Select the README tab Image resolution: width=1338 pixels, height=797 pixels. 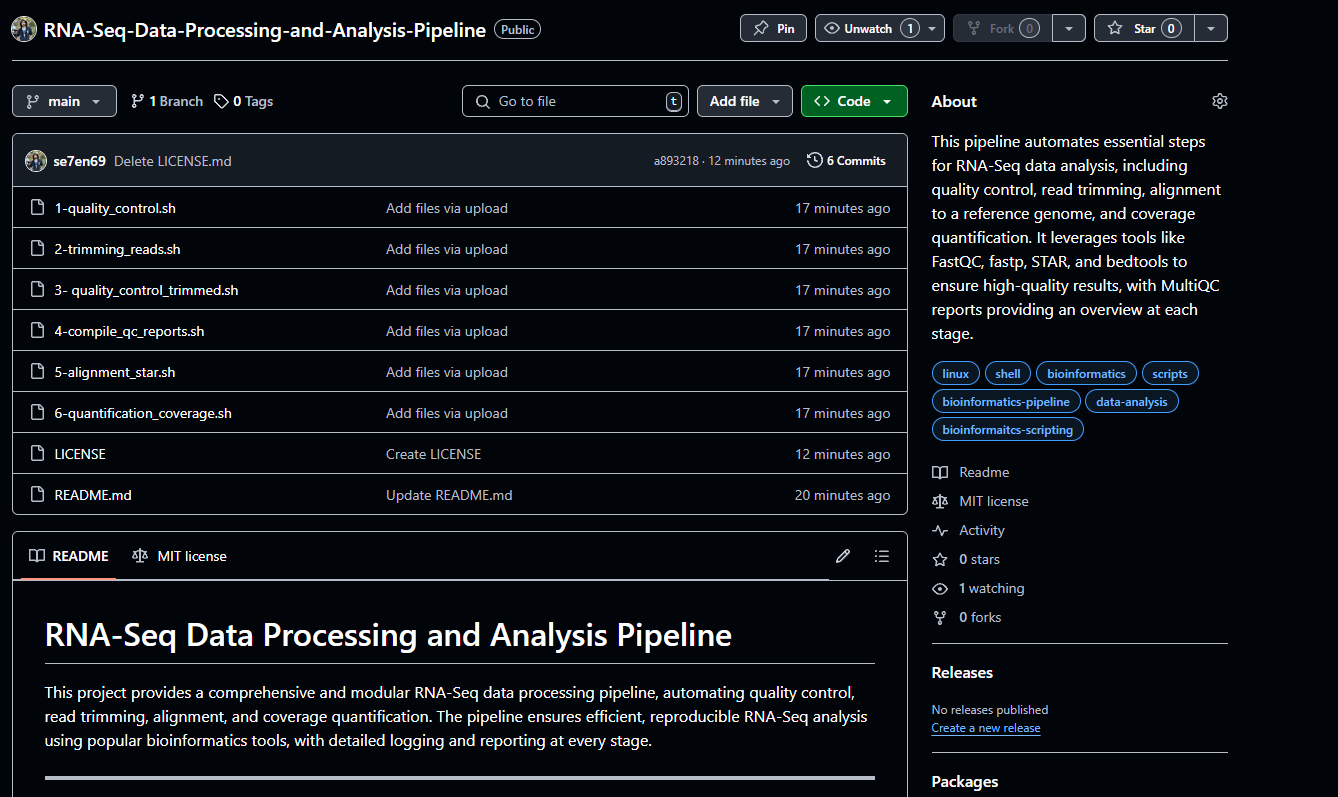(x=67, y=556)
